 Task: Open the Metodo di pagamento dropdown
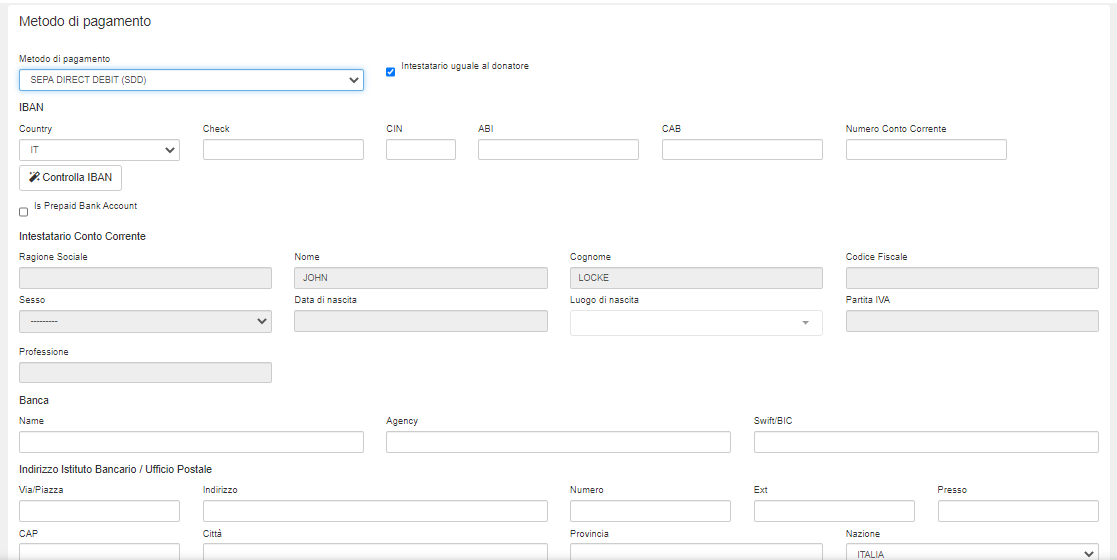point(191,80)
